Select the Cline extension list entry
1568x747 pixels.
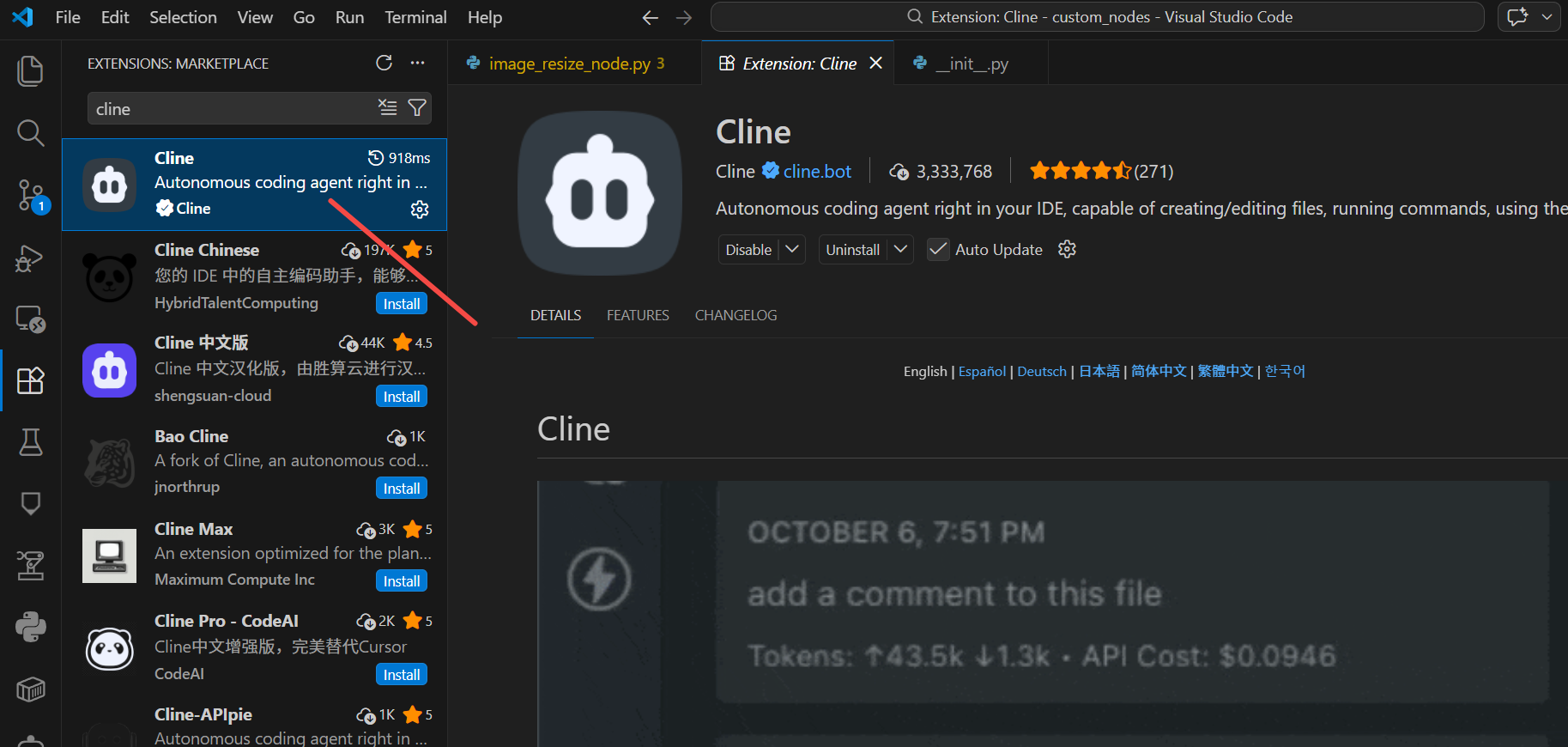click(x=255, y=185)
